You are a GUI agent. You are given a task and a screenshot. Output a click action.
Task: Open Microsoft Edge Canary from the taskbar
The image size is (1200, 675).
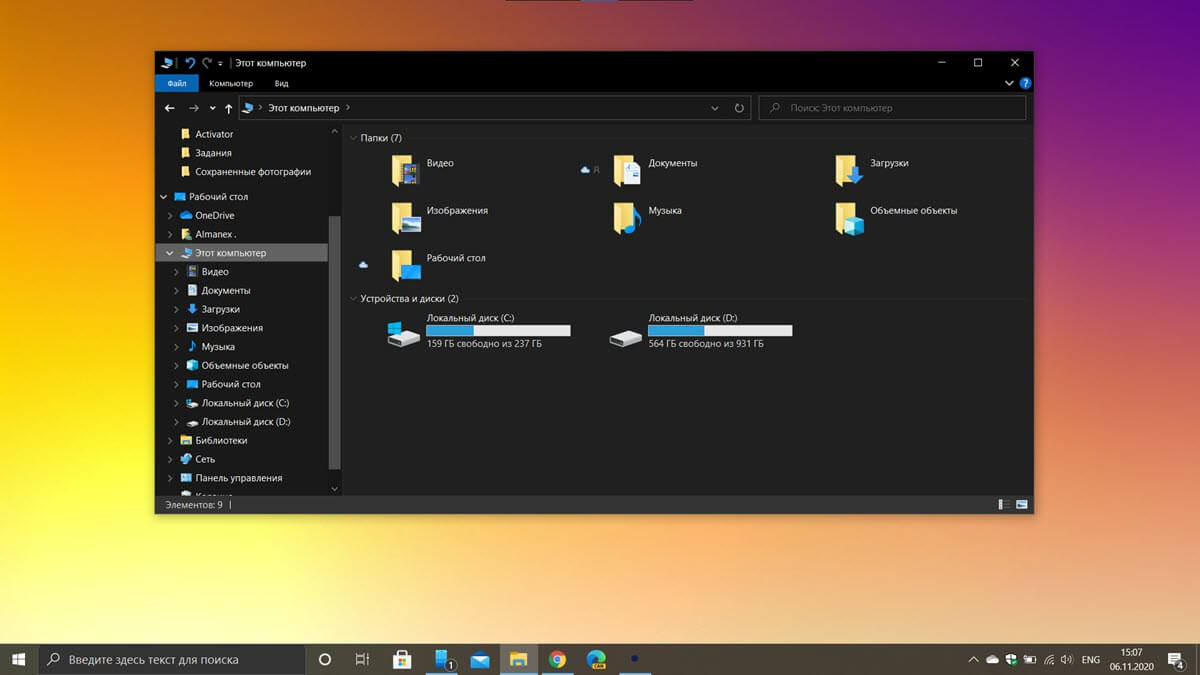[597, 660]
